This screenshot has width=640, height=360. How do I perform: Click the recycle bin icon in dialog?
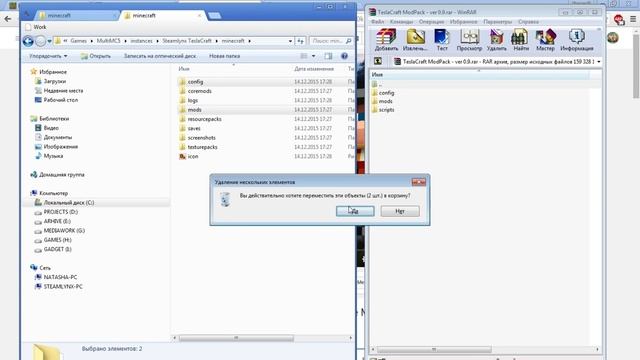coord(225,200)
